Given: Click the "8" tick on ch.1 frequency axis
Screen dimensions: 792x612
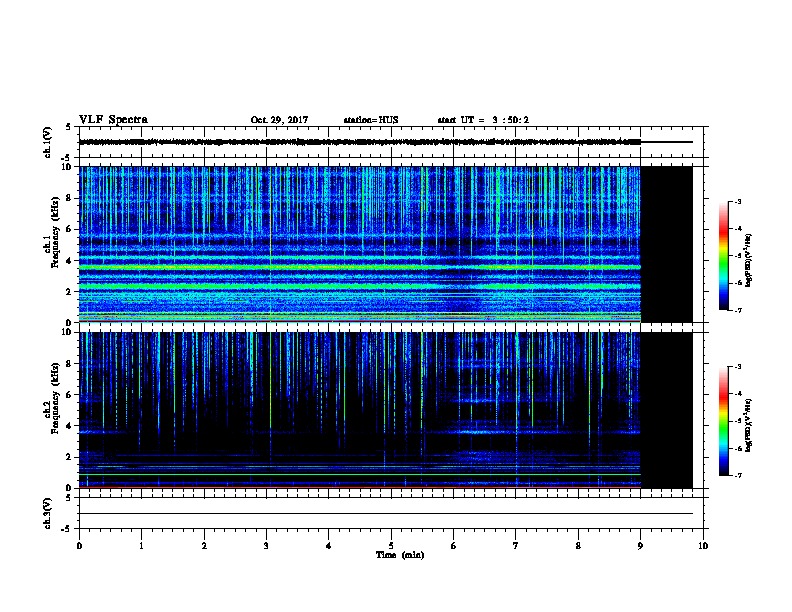Looking at the screenshot, I should pyautogui.click(x=70, y=198).
